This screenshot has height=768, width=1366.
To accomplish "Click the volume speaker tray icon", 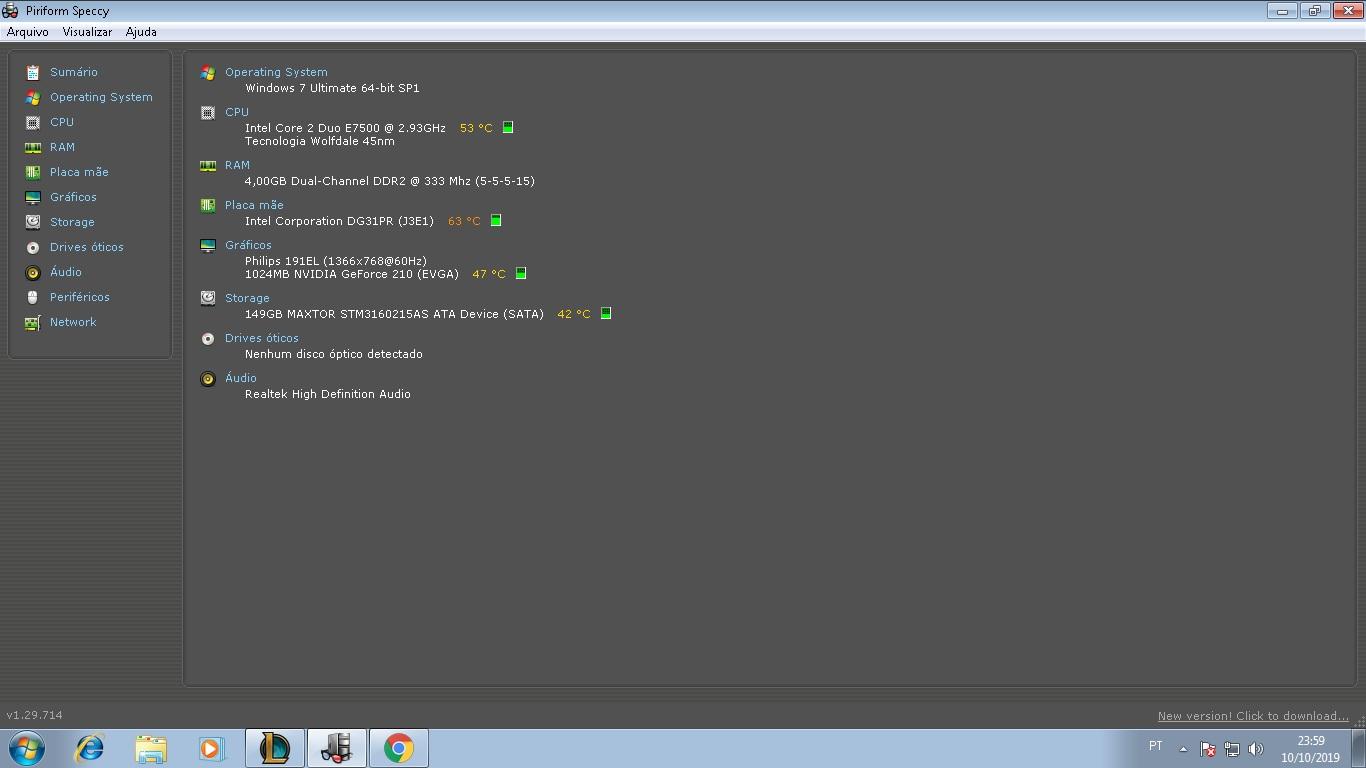I will tap(1256, 749).
